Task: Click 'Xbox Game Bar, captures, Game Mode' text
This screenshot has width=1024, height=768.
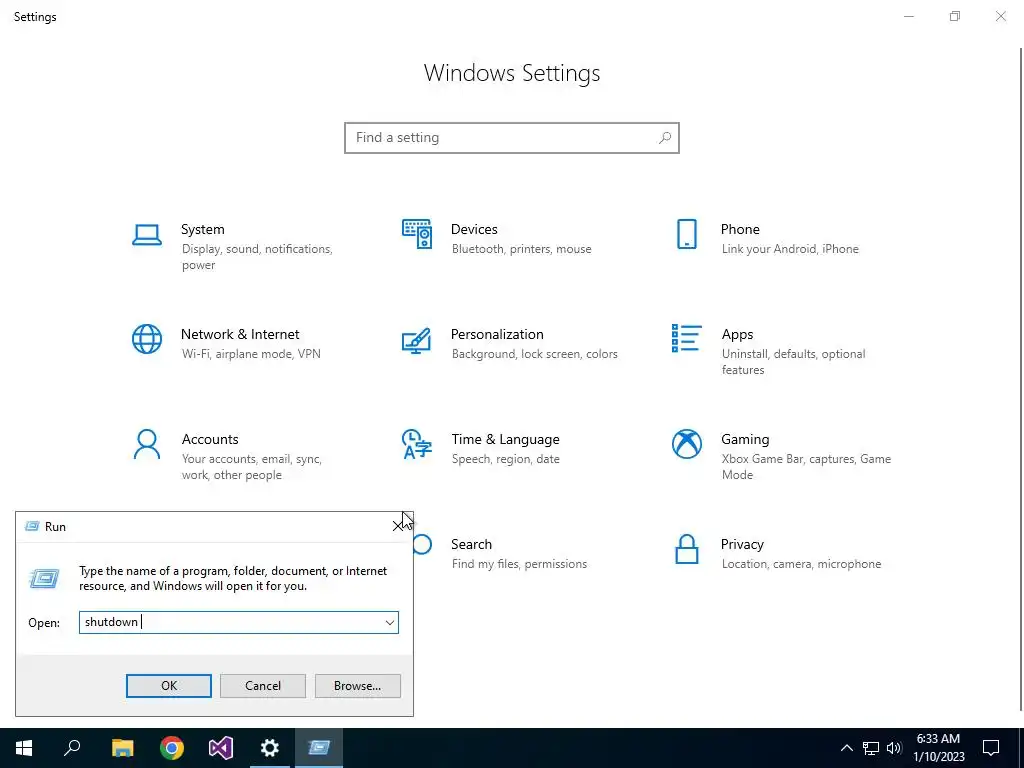Action: [x=806, y=467]
